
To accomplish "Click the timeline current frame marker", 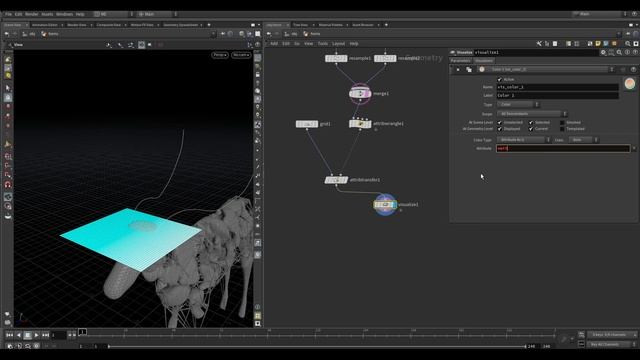I will [x=82, y=332].
